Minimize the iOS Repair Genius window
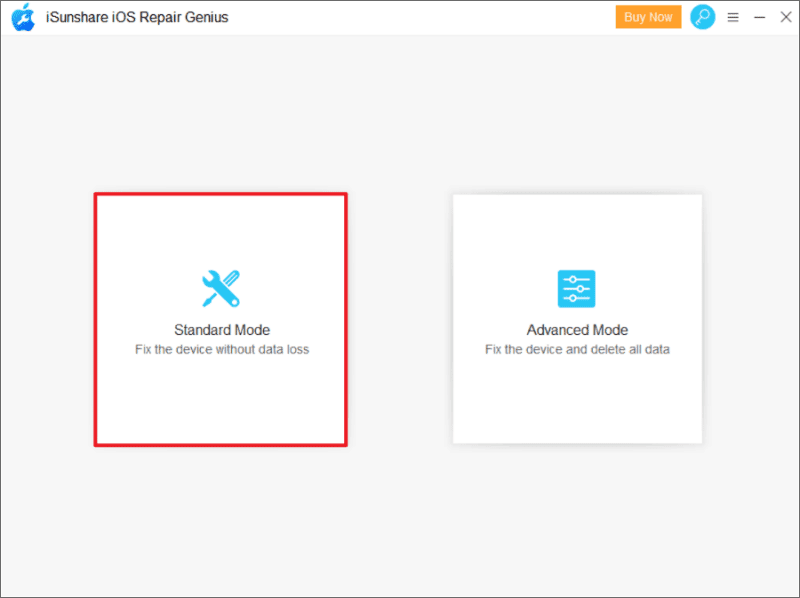This screenshot has width=800, height=598. (x=759, y=17)
